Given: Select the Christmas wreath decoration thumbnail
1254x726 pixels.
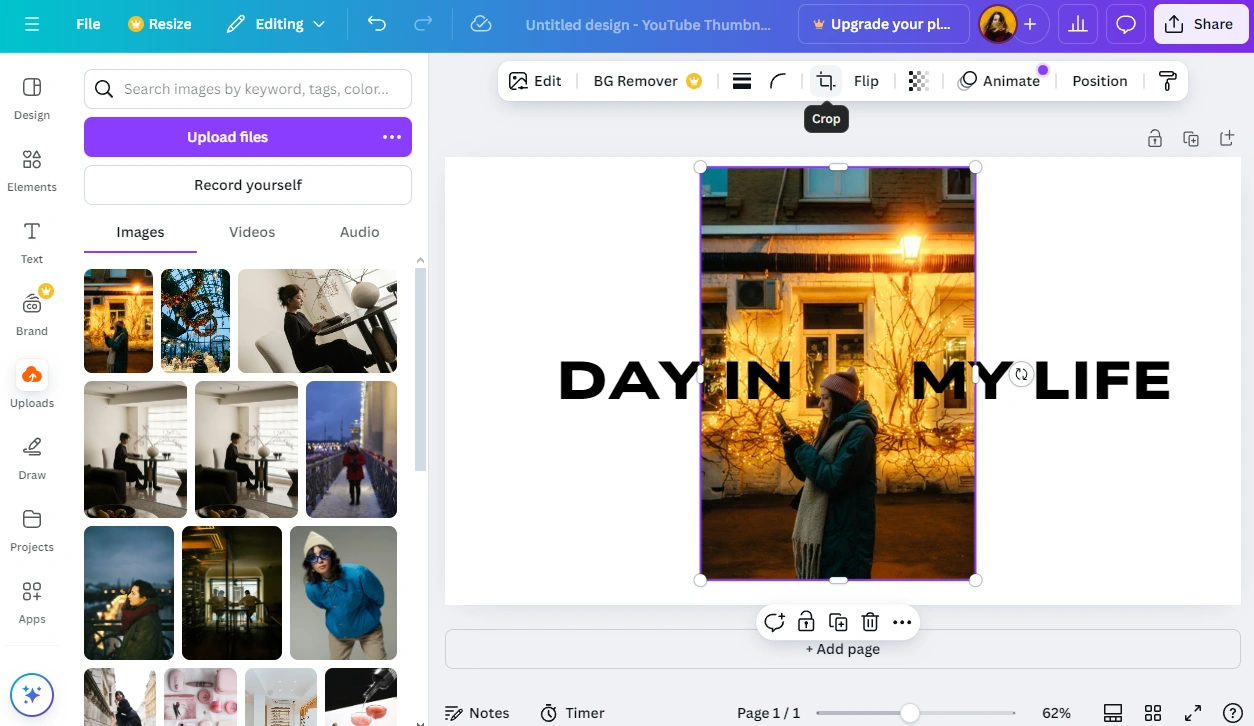Looking at the screenshot, I should (x=195, y=321).
